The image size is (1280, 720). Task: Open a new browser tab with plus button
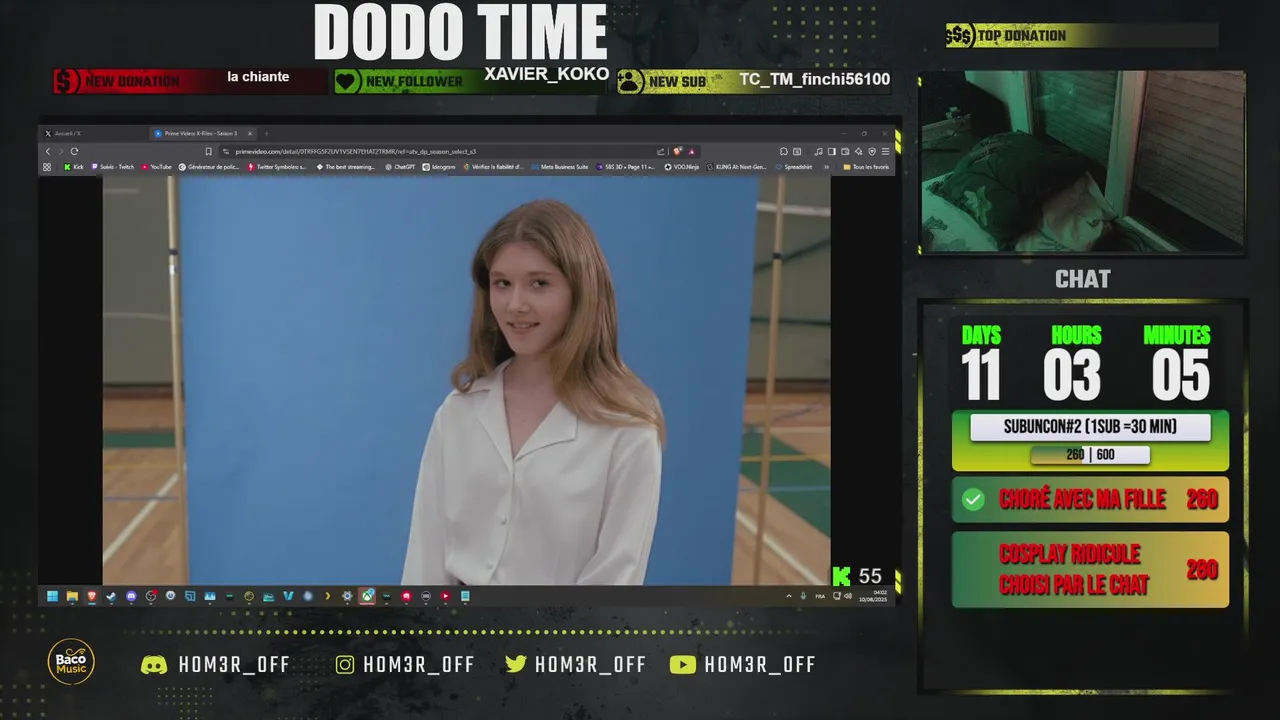[266, 133]
